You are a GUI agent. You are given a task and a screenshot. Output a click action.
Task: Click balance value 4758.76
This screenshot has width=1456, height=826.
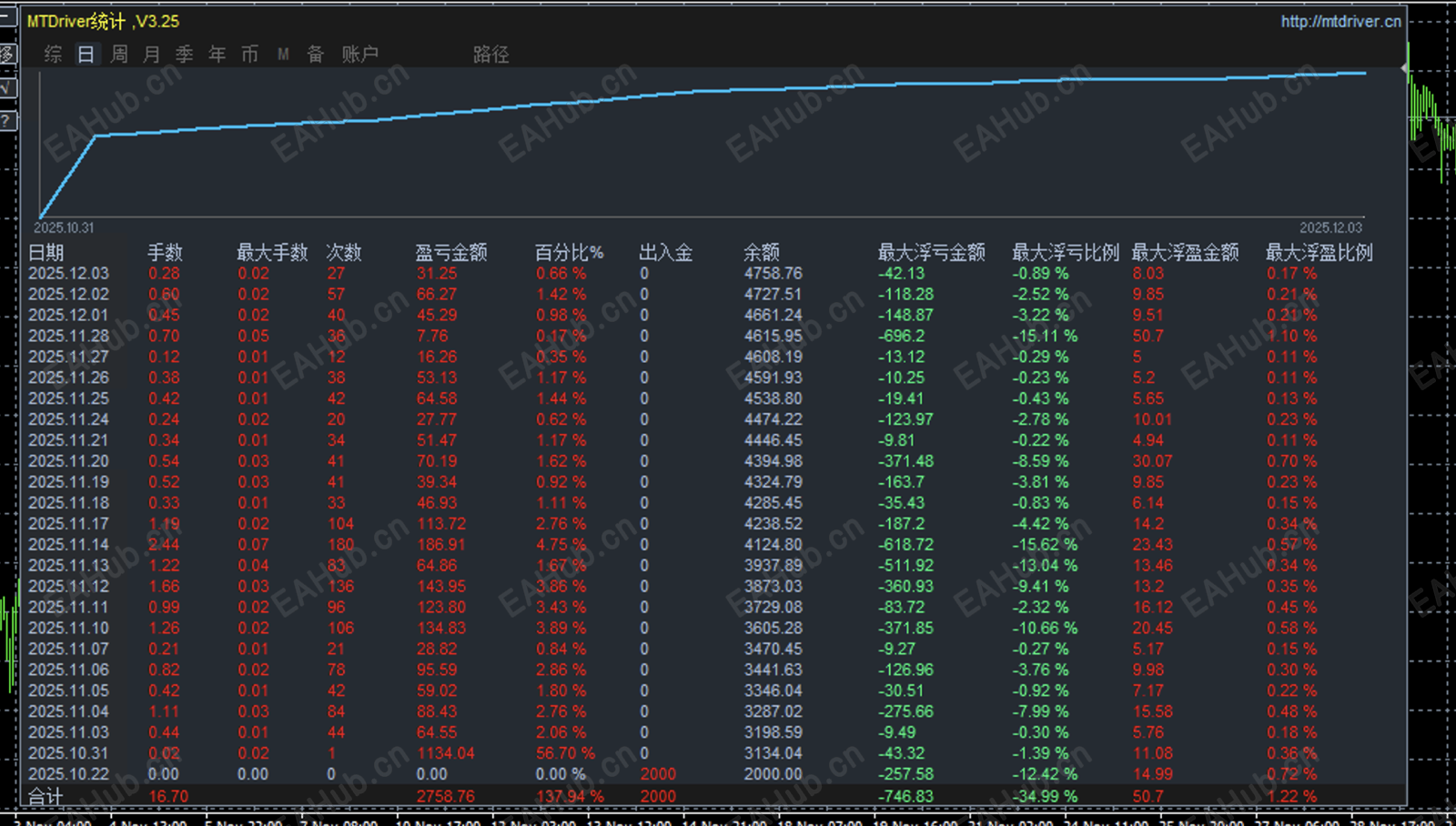click(773, 273)
